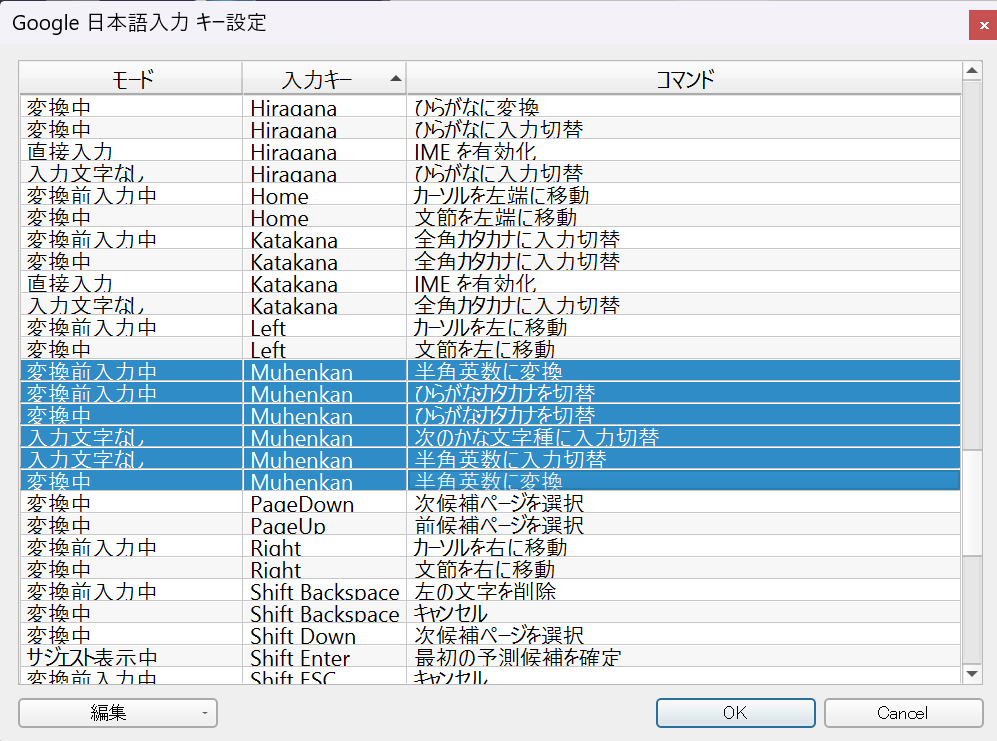This screenshot has width=997, height=741.
Task: Click the vertical scrollbar thumb
Action: [972, 502]
